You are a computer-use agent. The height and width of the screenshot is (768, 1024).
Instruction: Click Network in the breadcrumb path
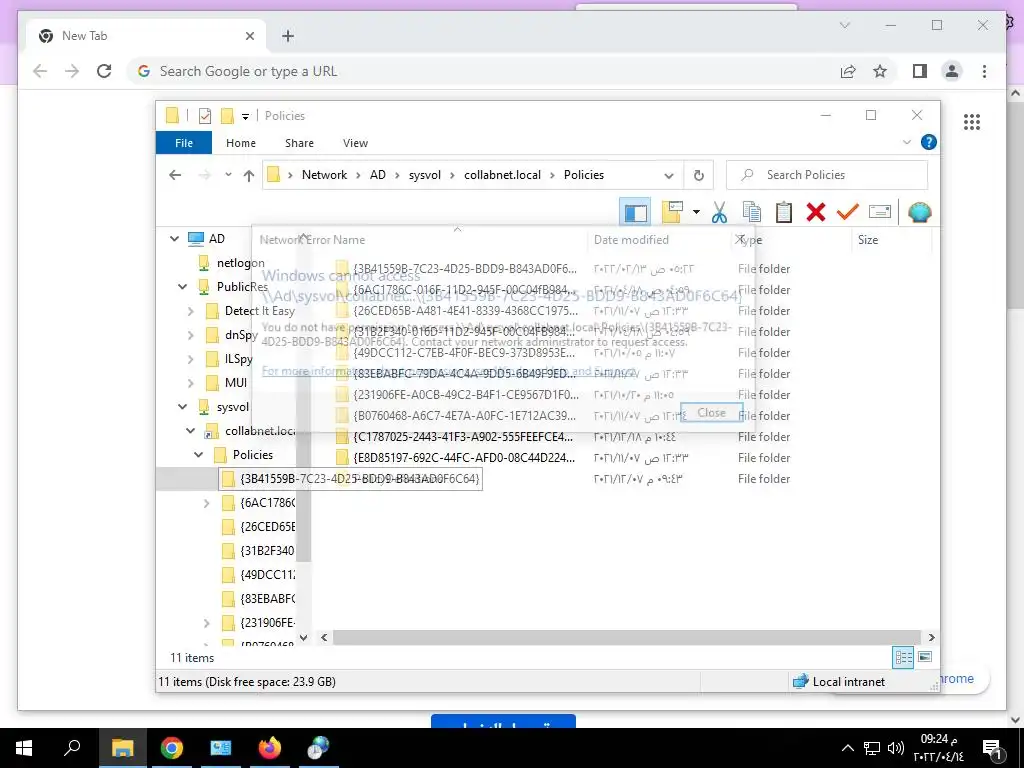324,175
